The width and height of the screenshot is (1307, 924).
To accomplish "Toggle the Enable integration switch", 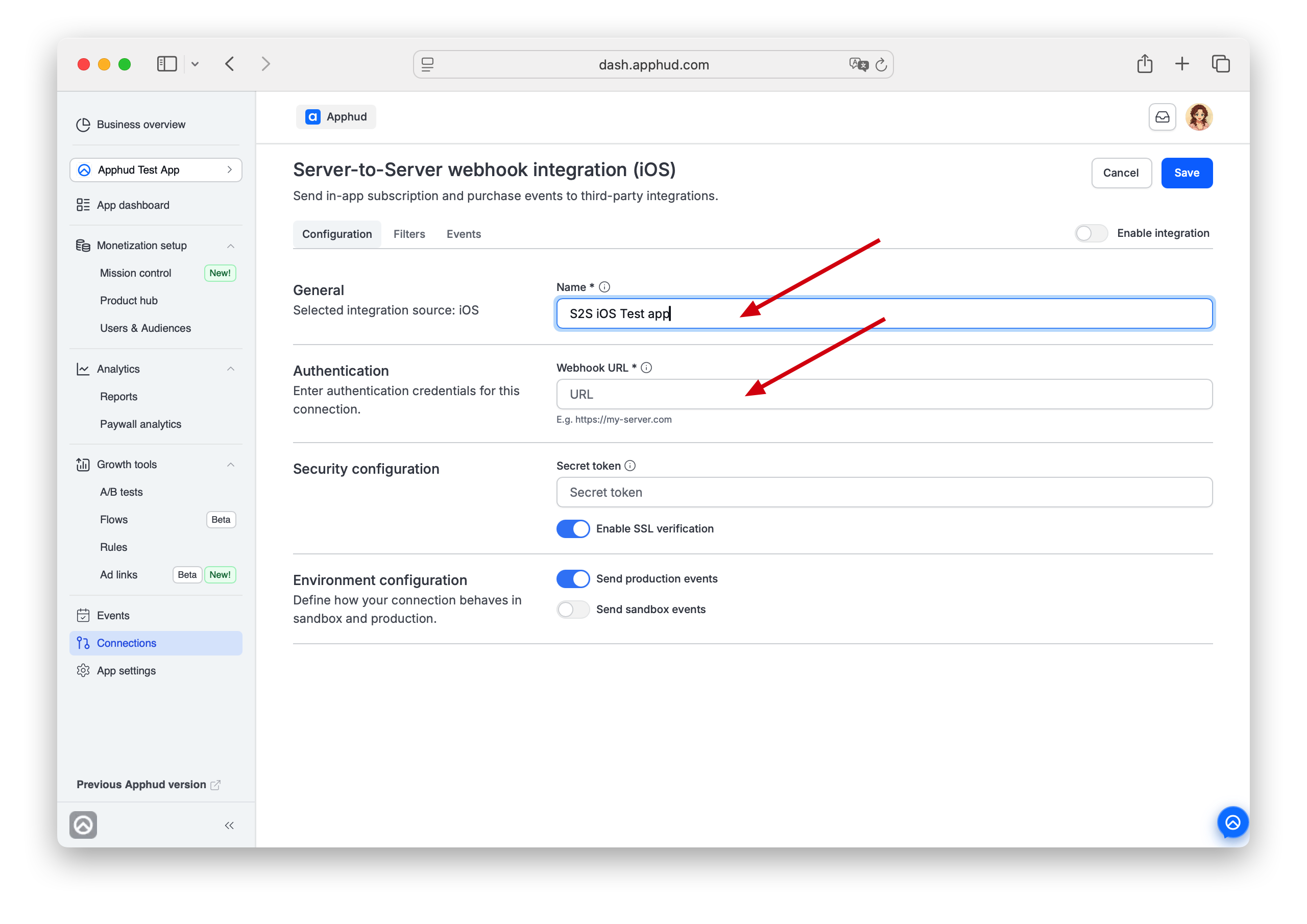I will click(x=1091, y=233).
